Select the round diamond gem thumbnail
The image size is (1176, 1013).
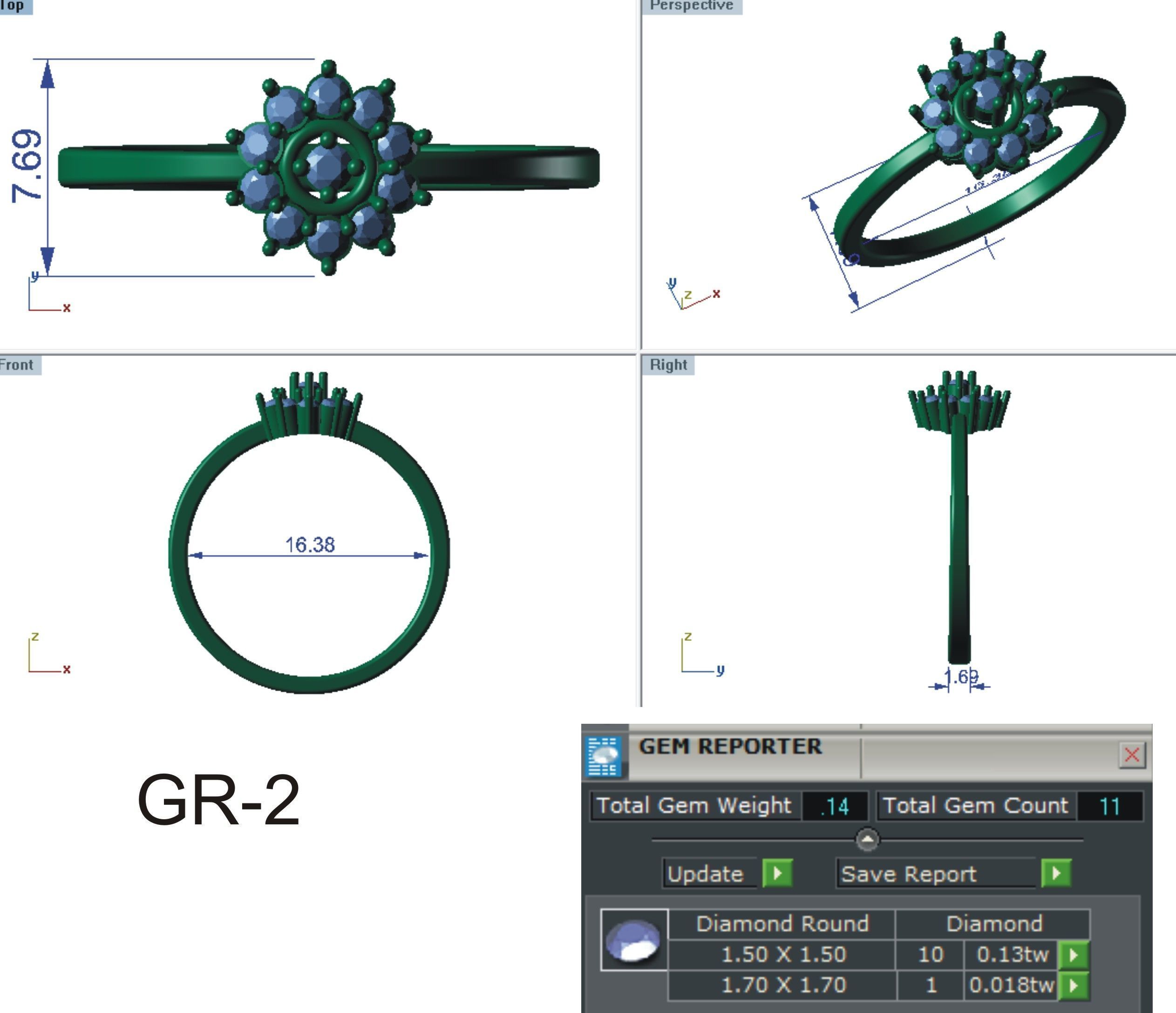pyautogui.click(x=634, y=940)
